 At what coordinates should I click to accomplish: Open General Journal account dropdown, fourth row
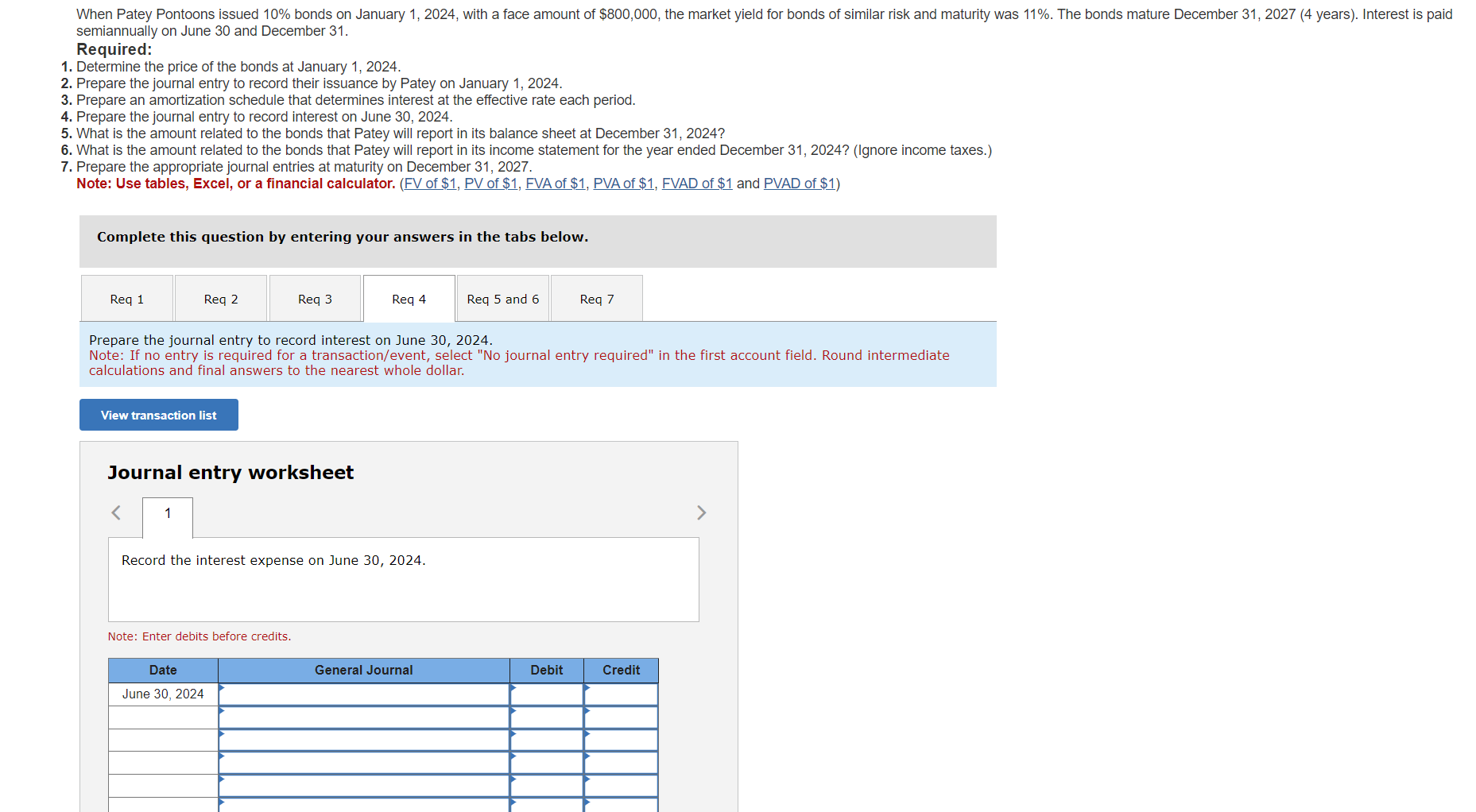364,764
